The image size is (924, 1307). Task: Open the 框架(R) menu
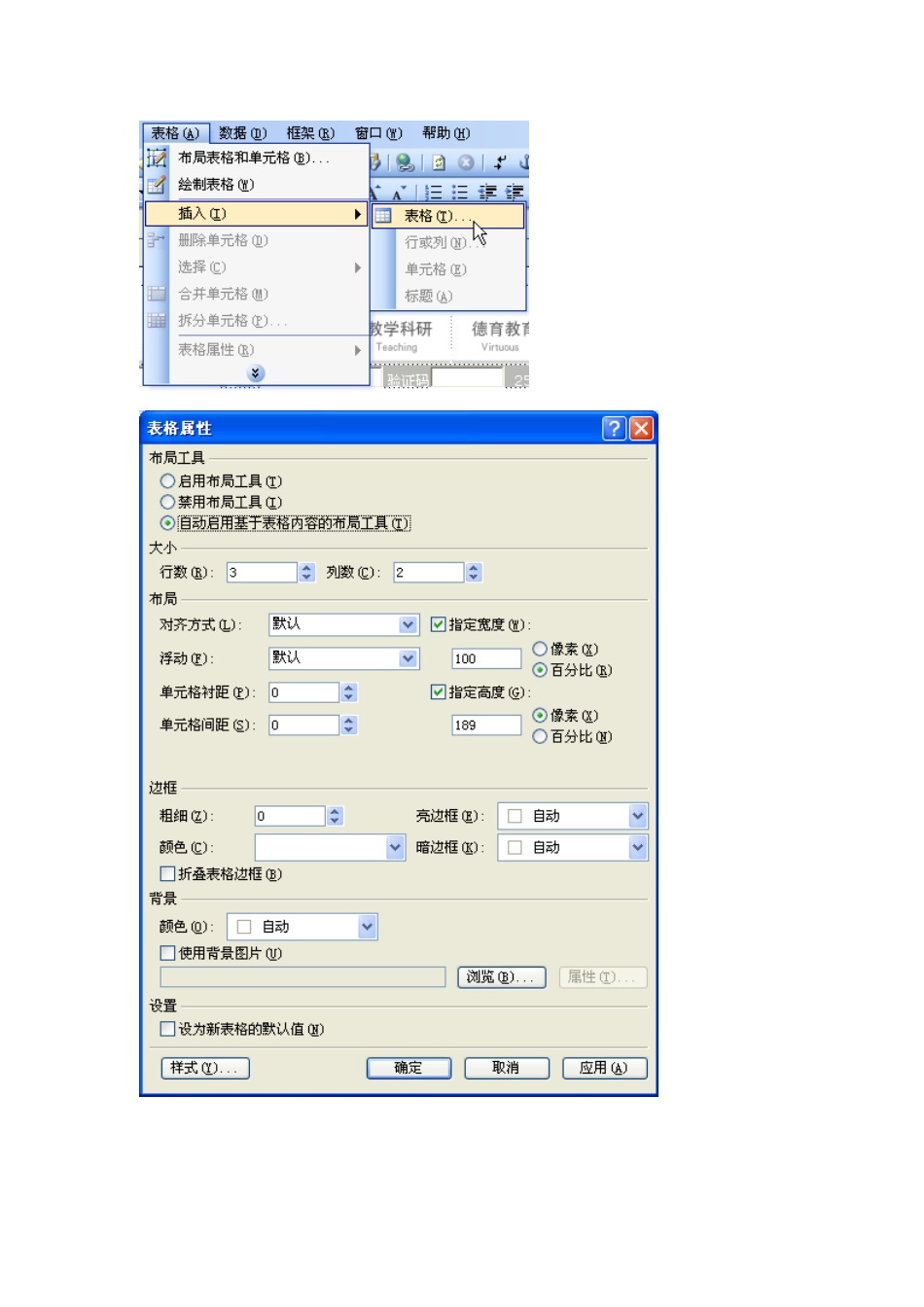coord(310,133)
